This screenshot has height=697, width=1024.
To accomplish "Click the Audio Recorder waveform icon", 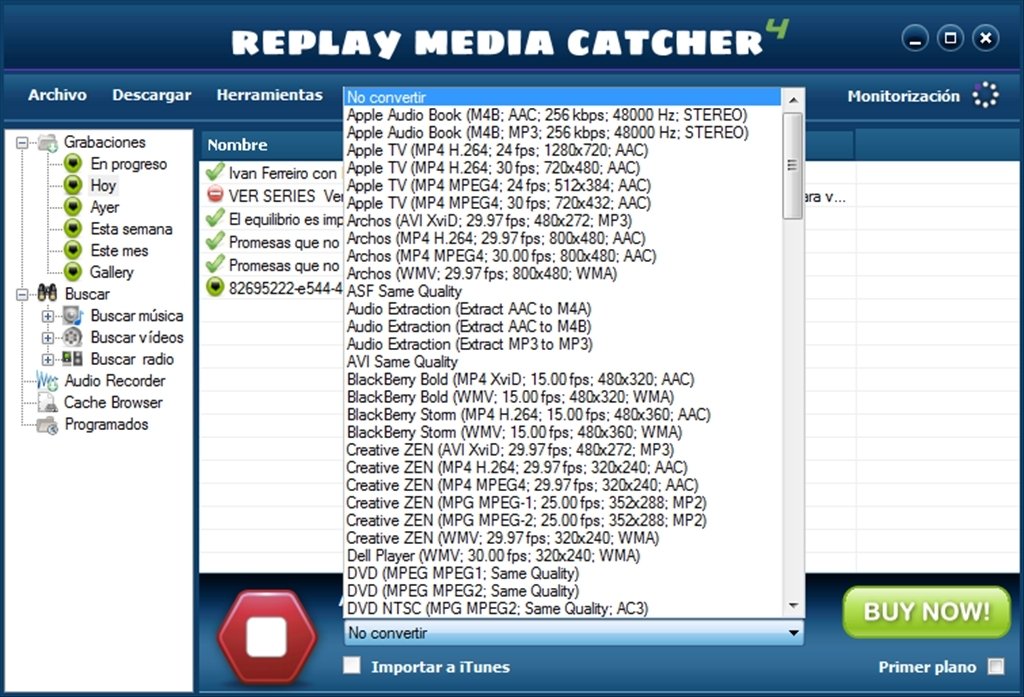I will 47,381.
